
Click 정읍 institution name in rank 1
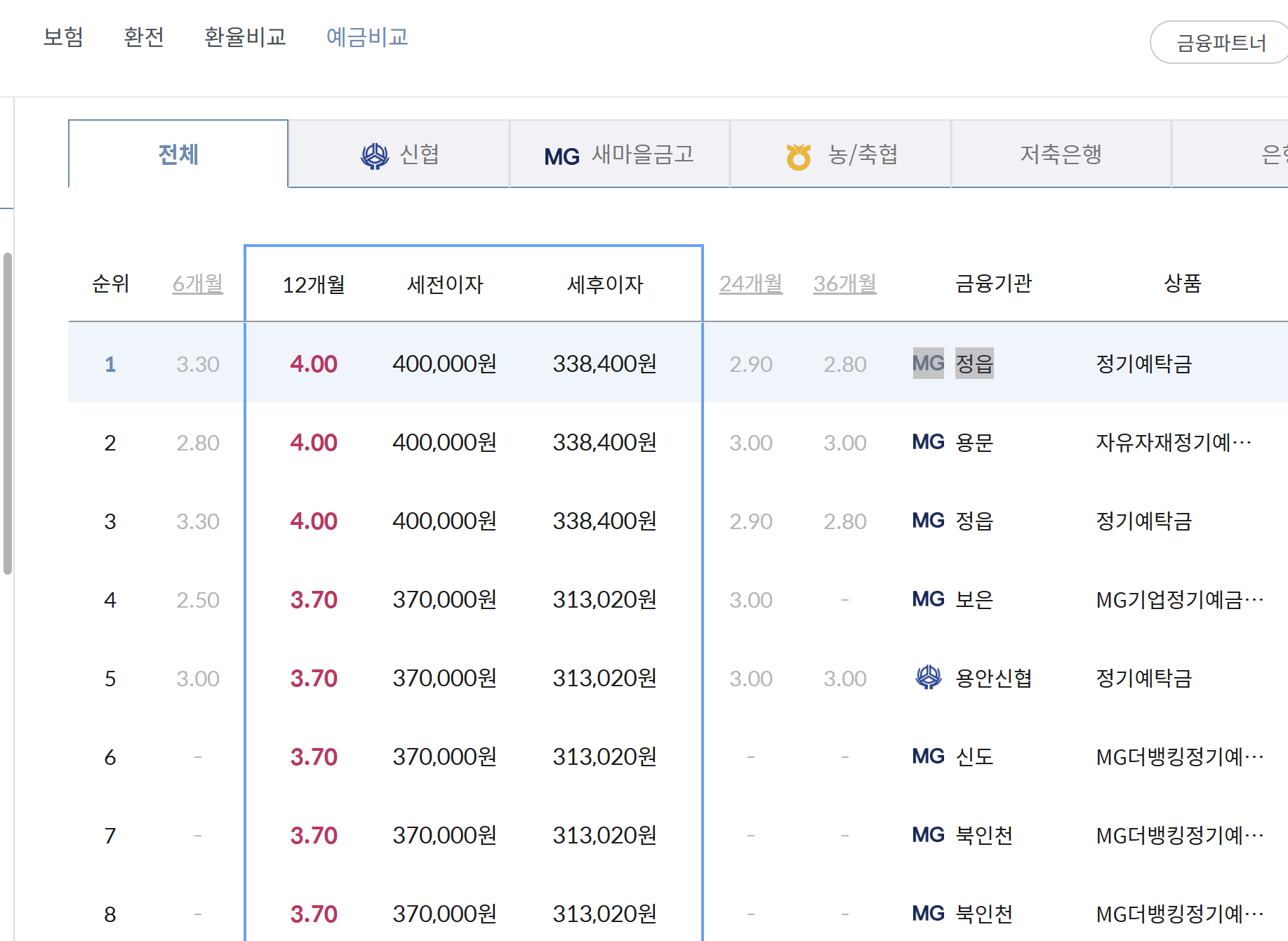coord(974,363)
